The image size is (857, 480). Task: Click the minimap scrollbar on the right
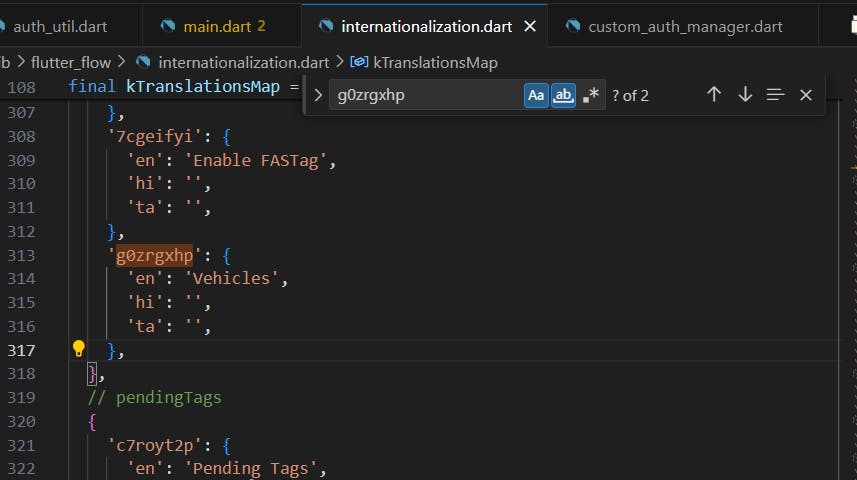850,250
